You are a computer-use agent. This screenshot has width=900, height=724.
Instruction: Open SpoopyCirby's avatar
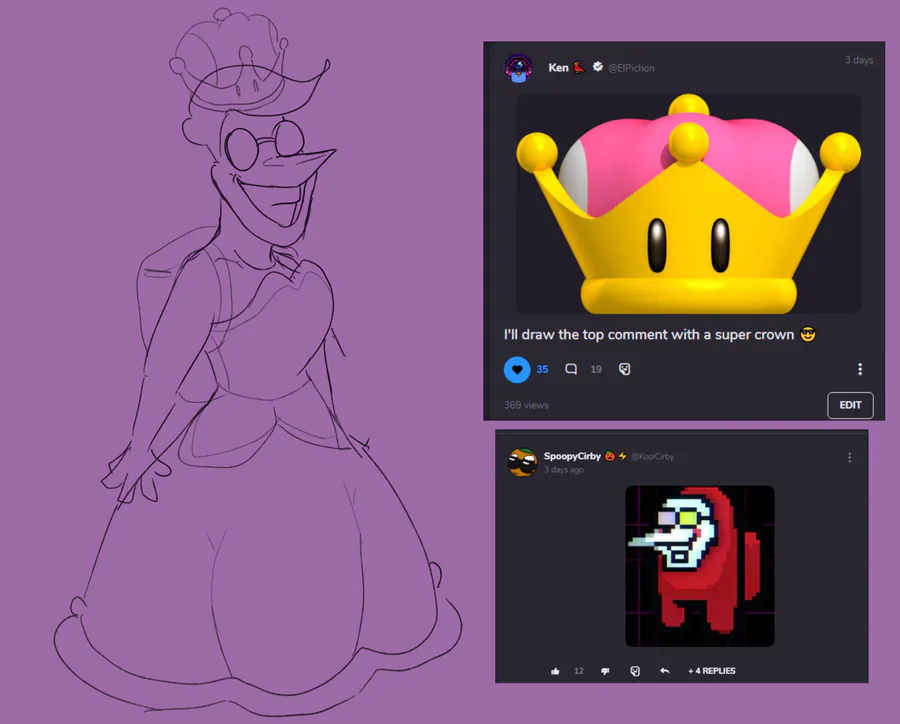tap(522, 462)
